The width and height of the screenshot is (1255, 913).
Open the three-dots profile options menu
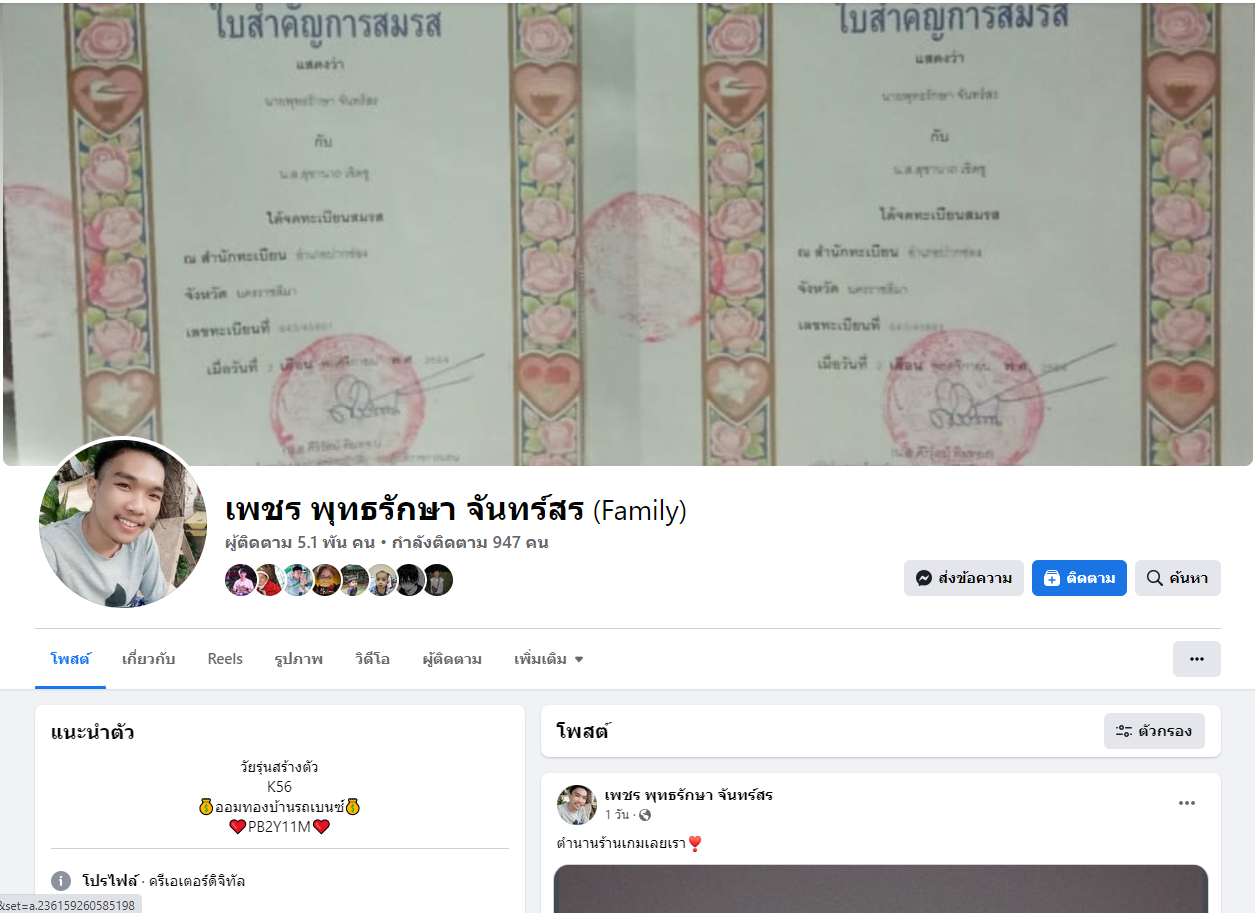click(1196, 659)
